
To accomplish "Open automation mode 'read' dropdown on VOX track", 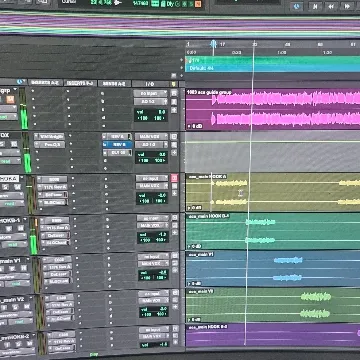I will click(9, 161).
